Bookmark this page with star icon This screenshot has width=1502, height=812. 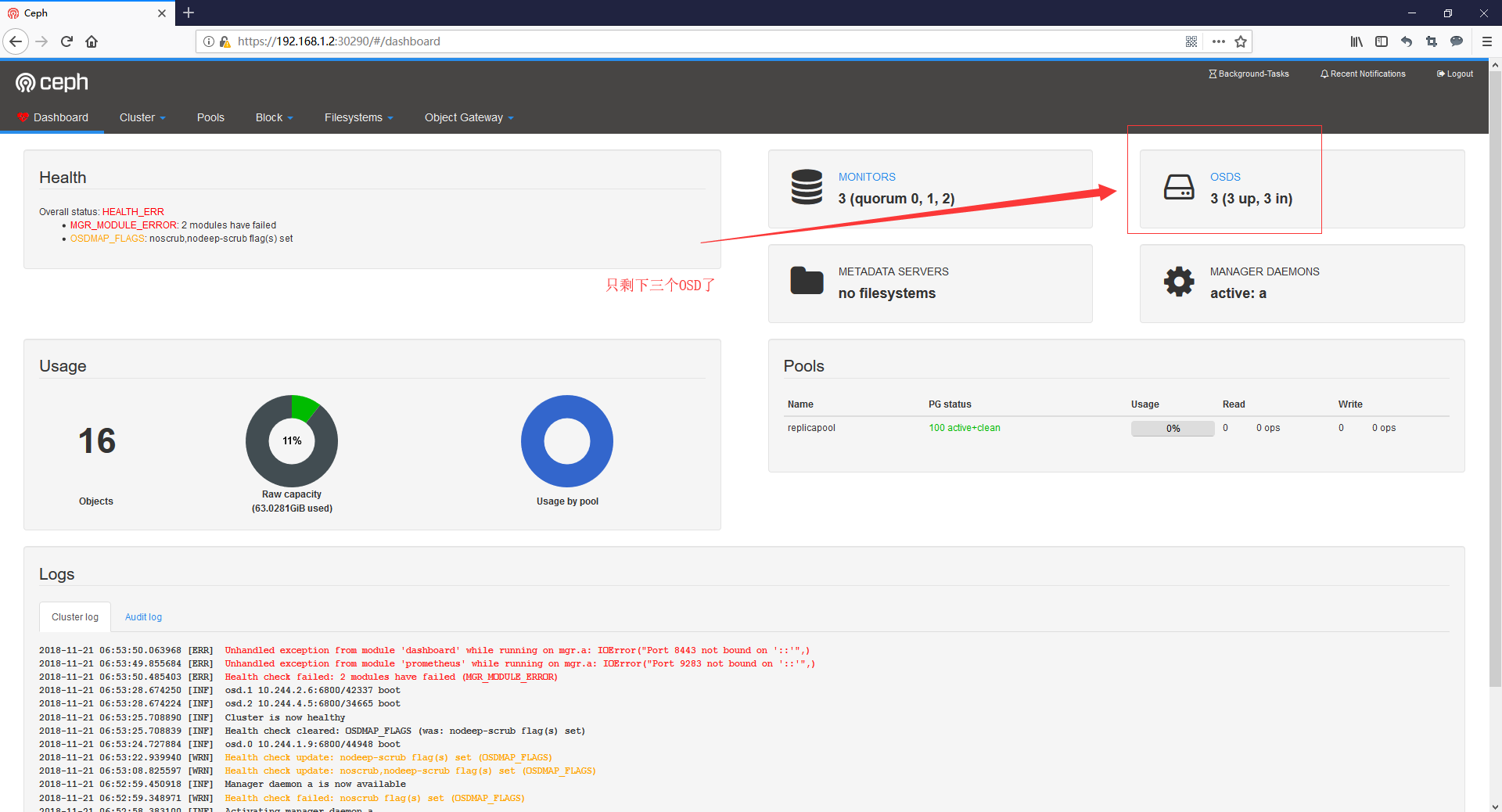(1241, 41)
